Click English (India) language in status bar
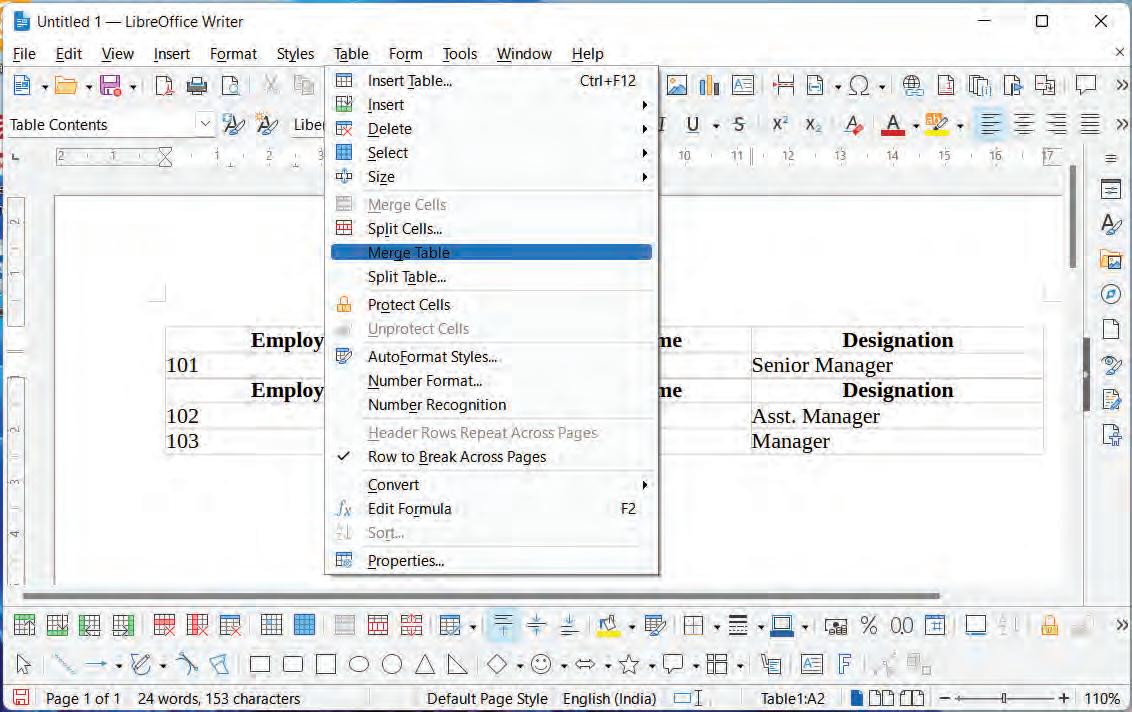 [x=609, y=699]
